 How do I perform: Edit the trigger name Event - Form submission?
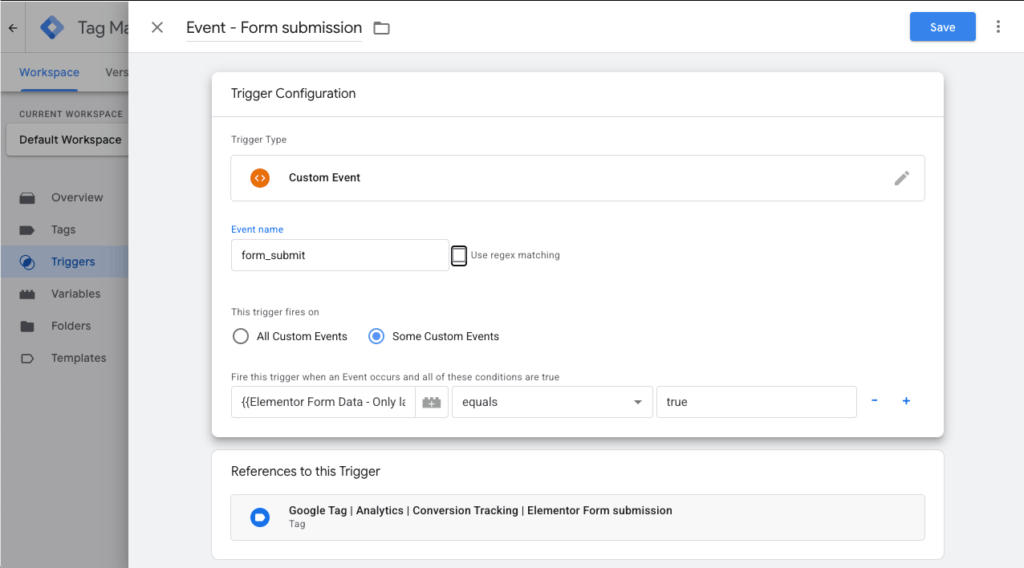274,27
